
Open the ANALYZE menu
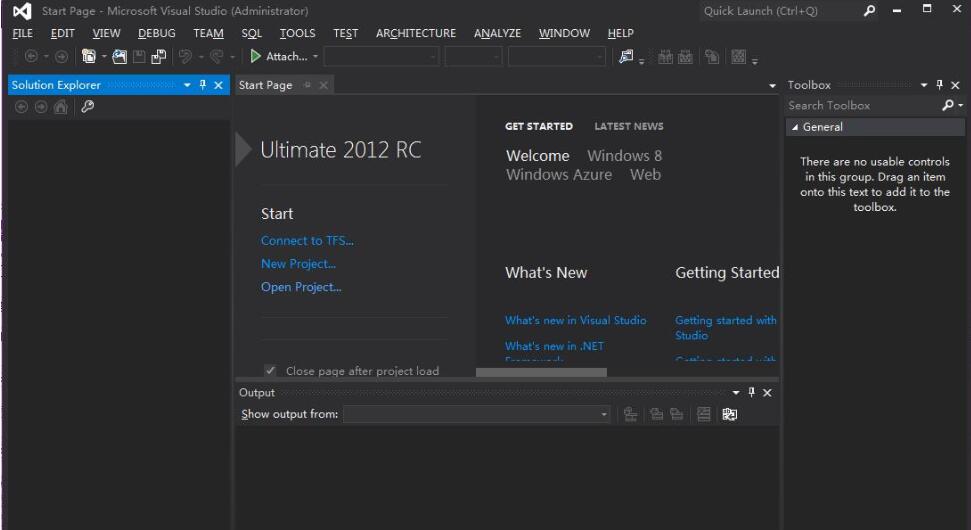pos(497,33)
